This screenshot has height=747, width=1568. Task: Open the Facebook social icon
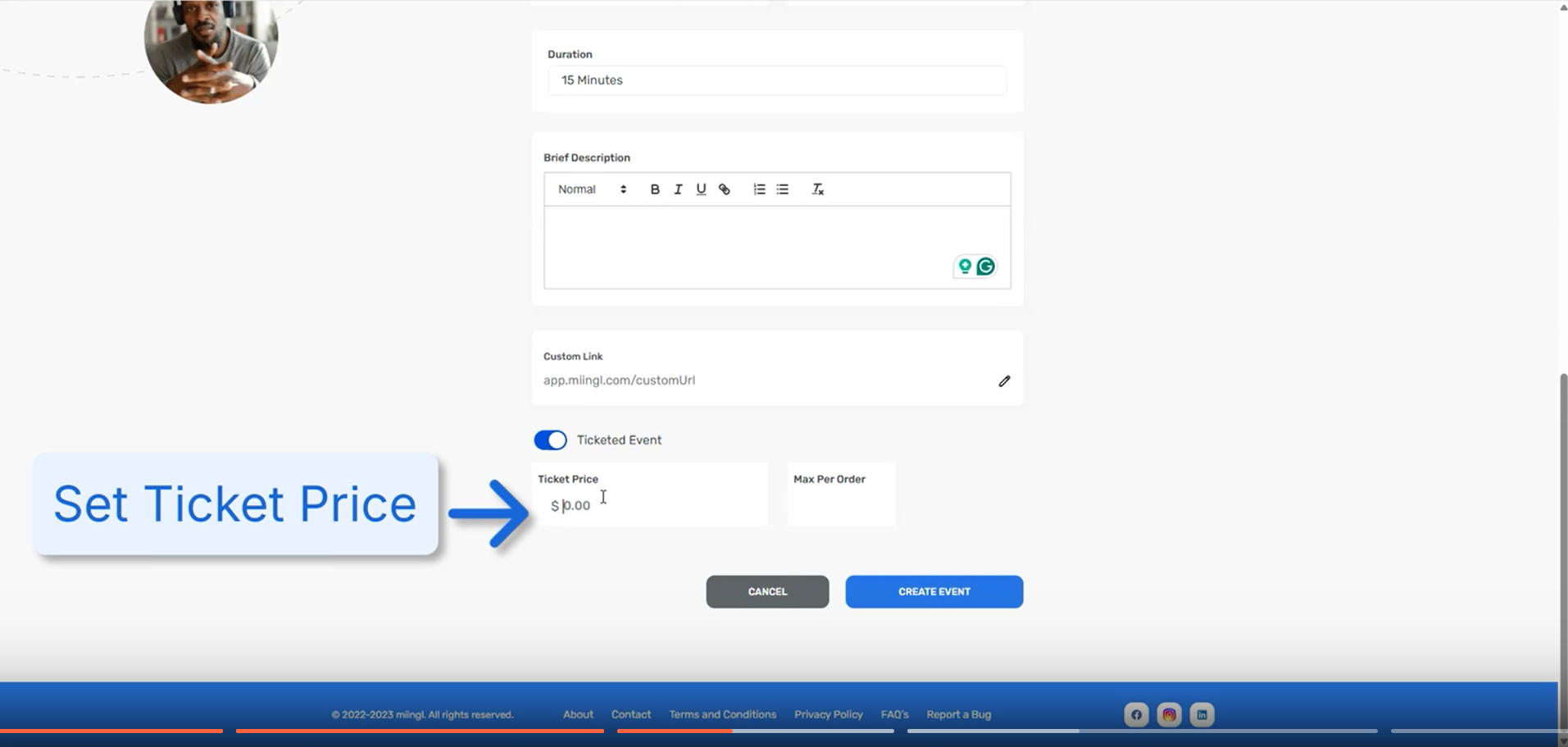coord(1136,715)
